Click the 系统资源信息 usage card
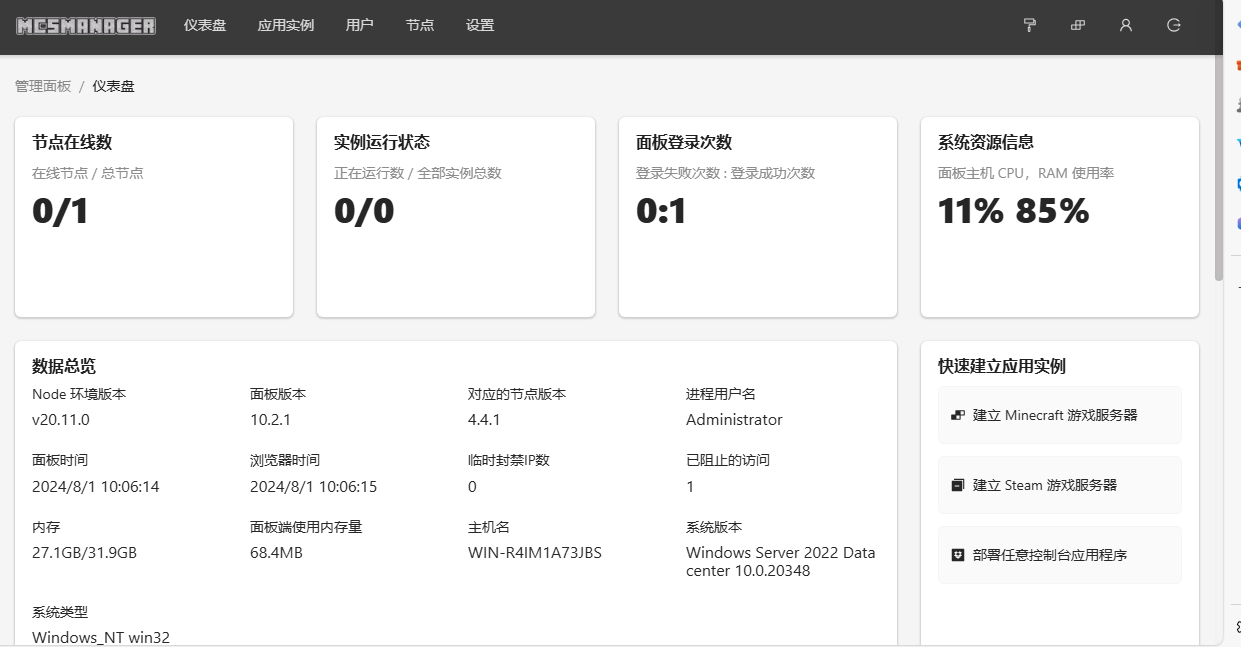This screenshot has height=647, width=1241. pos(1060,217)
